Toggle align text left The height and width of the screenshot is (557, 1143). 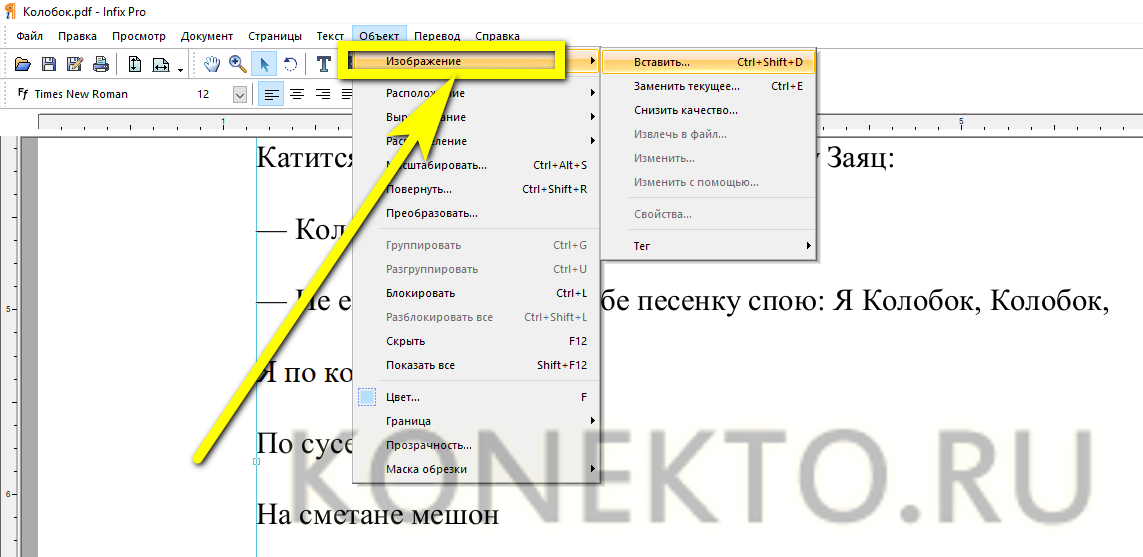pos(271,94)
